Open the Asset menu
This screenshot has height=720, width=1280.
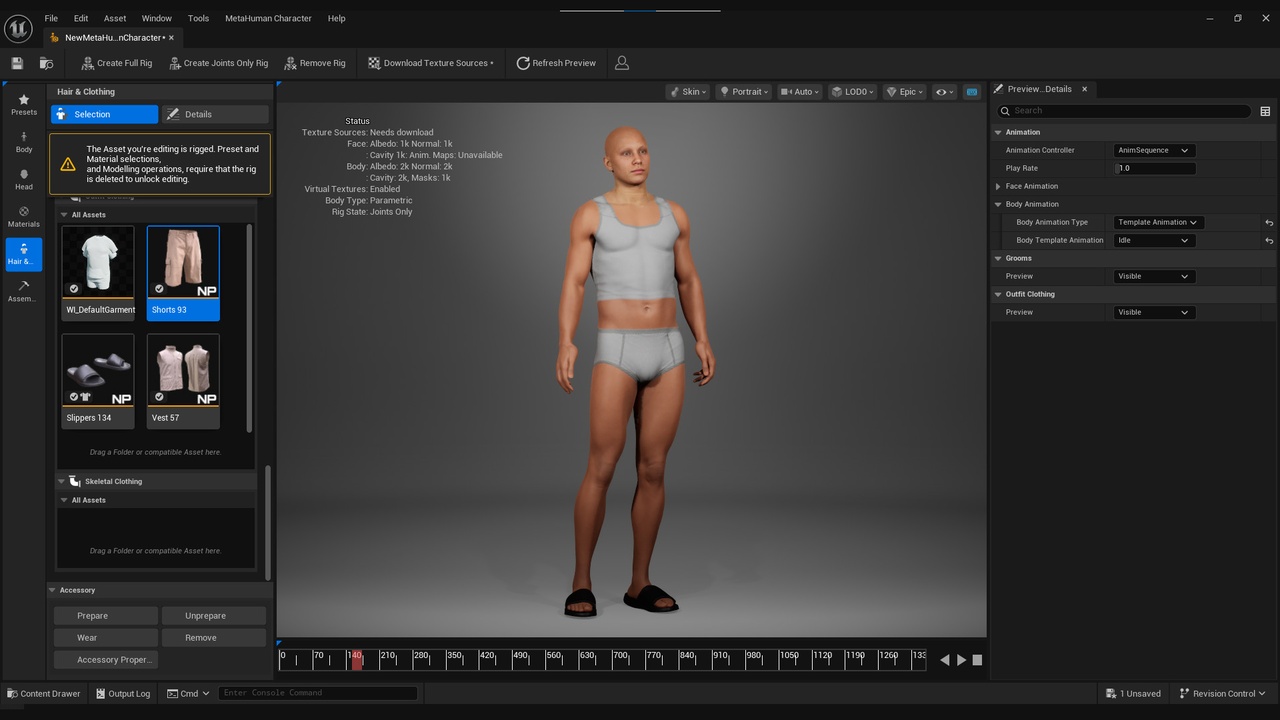click(115, 18)
